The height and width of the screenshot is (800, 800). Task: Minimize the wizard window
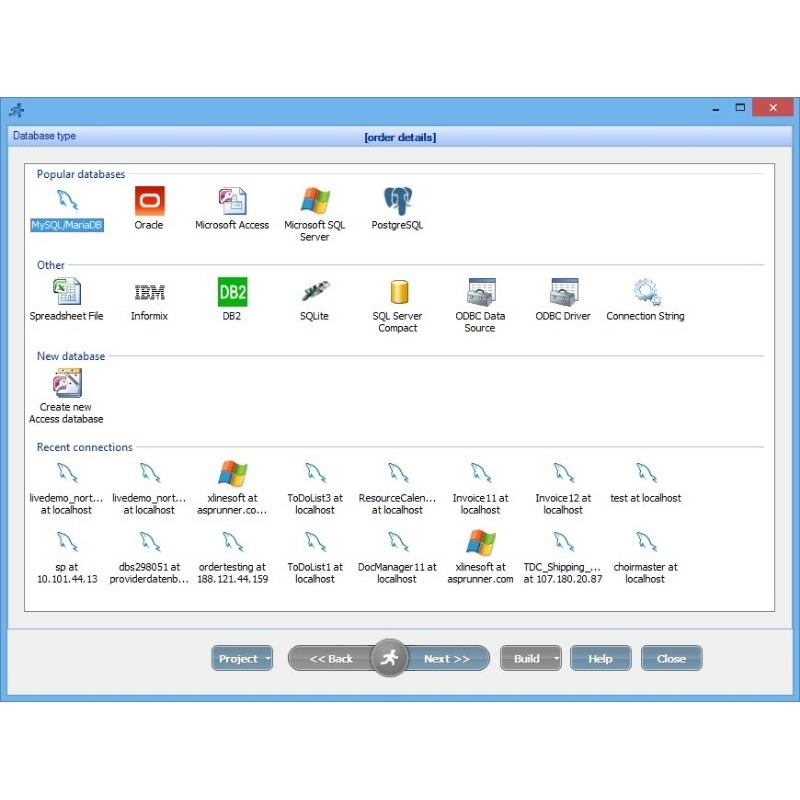click(716, 108)
